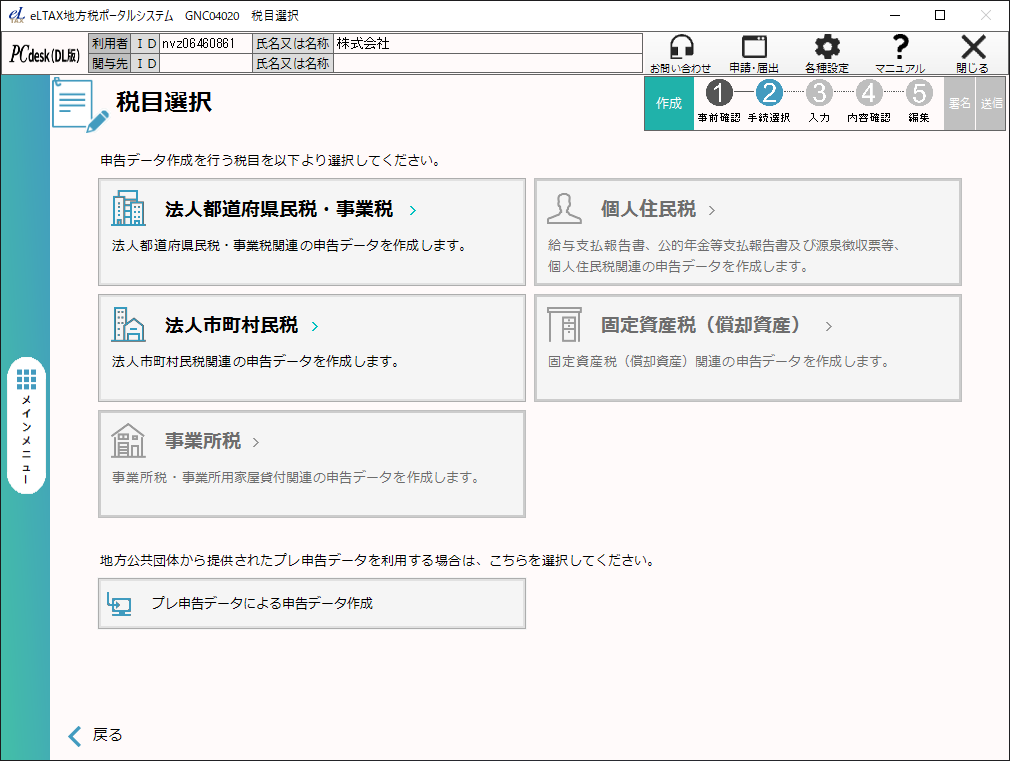This screenshot has height=761, width=1010.
Task: Select step 4 内容確認 circle
Action: coord(869,93)
